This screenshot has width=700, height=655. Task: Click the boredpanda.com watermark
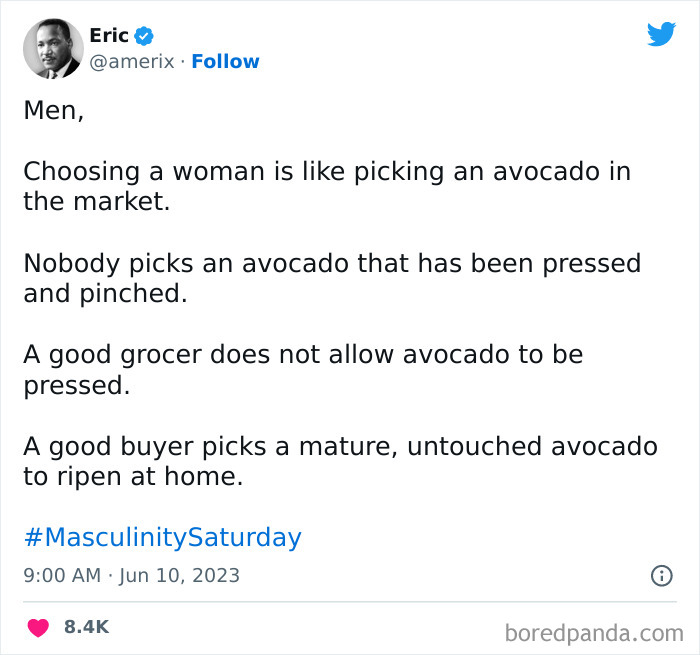pyautogui.click(x=593, y=632)
